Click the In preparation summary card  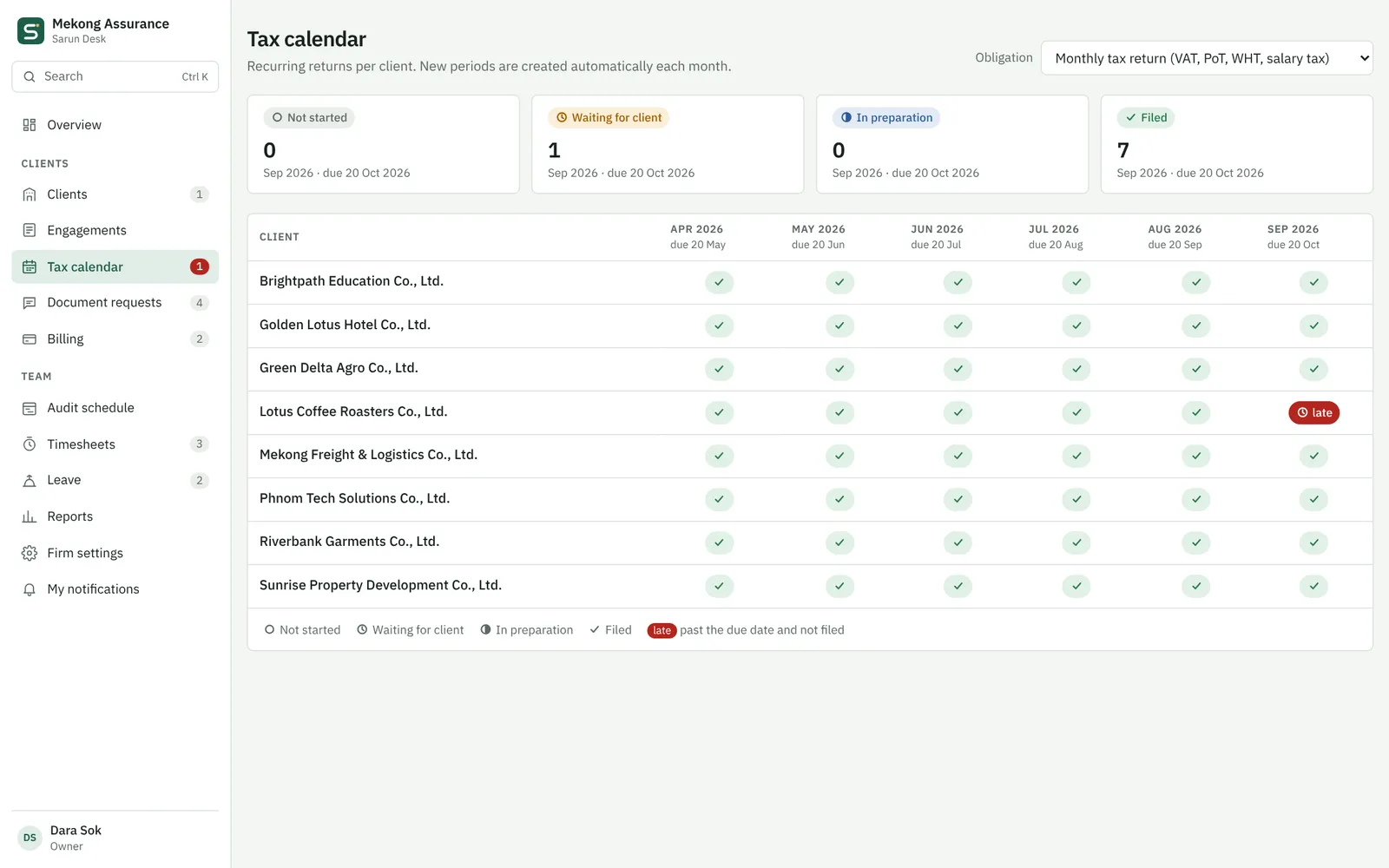pos(952,144)
